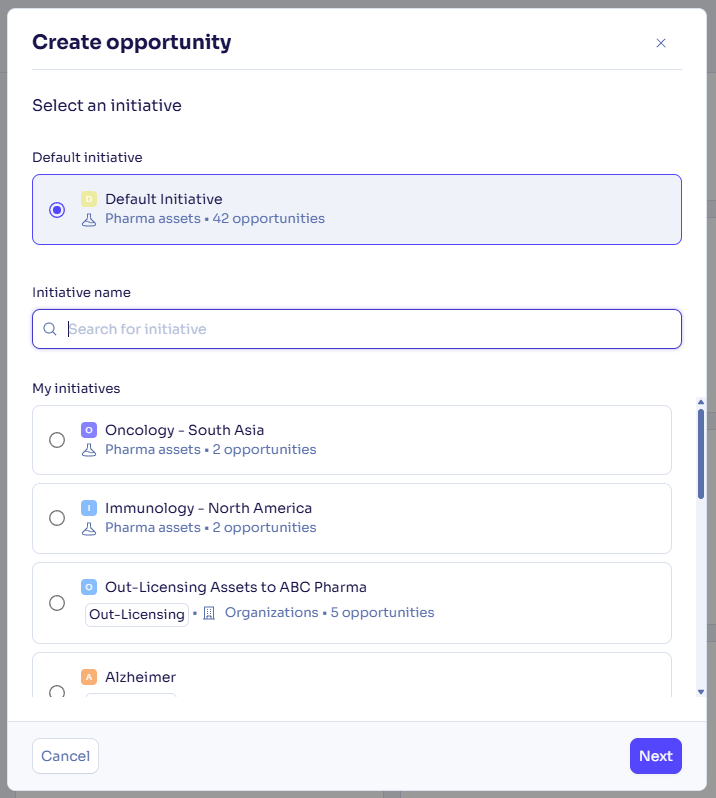
Task: Click the Out-Licensing tag chip
Action: tap(137, 614)
